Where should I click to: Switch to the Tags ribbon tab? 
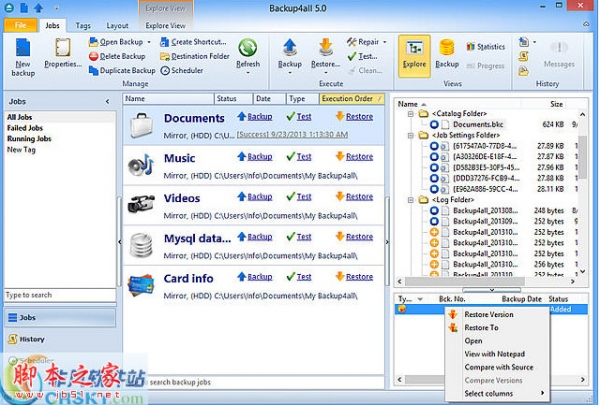tap(83, 26)
